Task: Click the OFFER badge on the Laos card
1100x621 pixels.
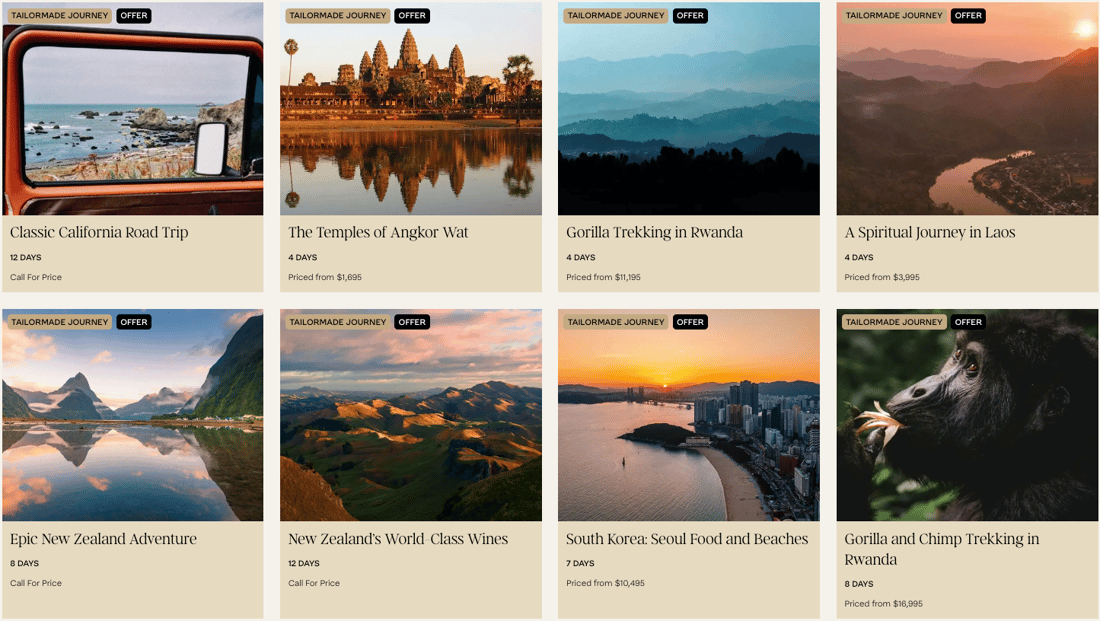Action: (968, 15)
